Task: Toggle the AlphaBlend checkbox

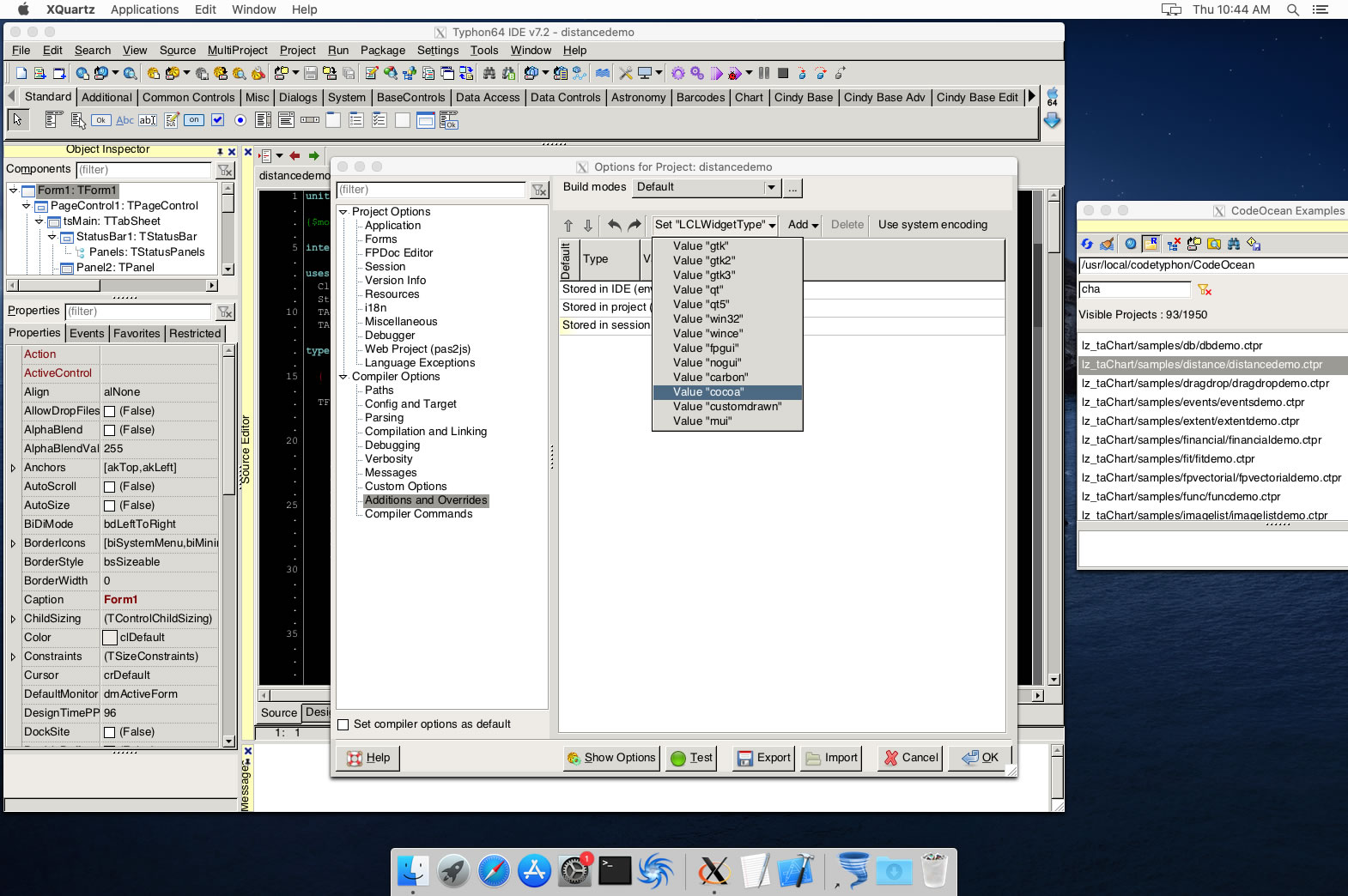Action: pyautogui.click(x=109, y=430)
